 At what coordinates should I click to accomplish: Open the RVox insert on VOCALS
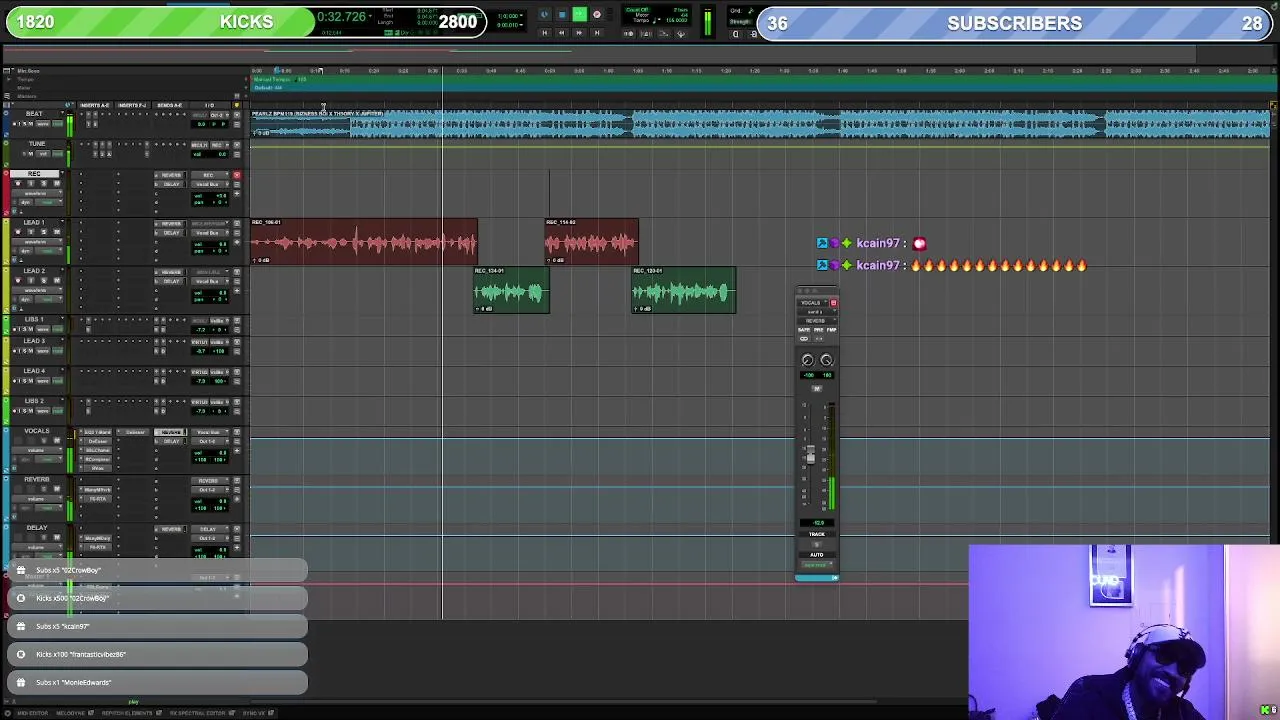tap(98, 468)
